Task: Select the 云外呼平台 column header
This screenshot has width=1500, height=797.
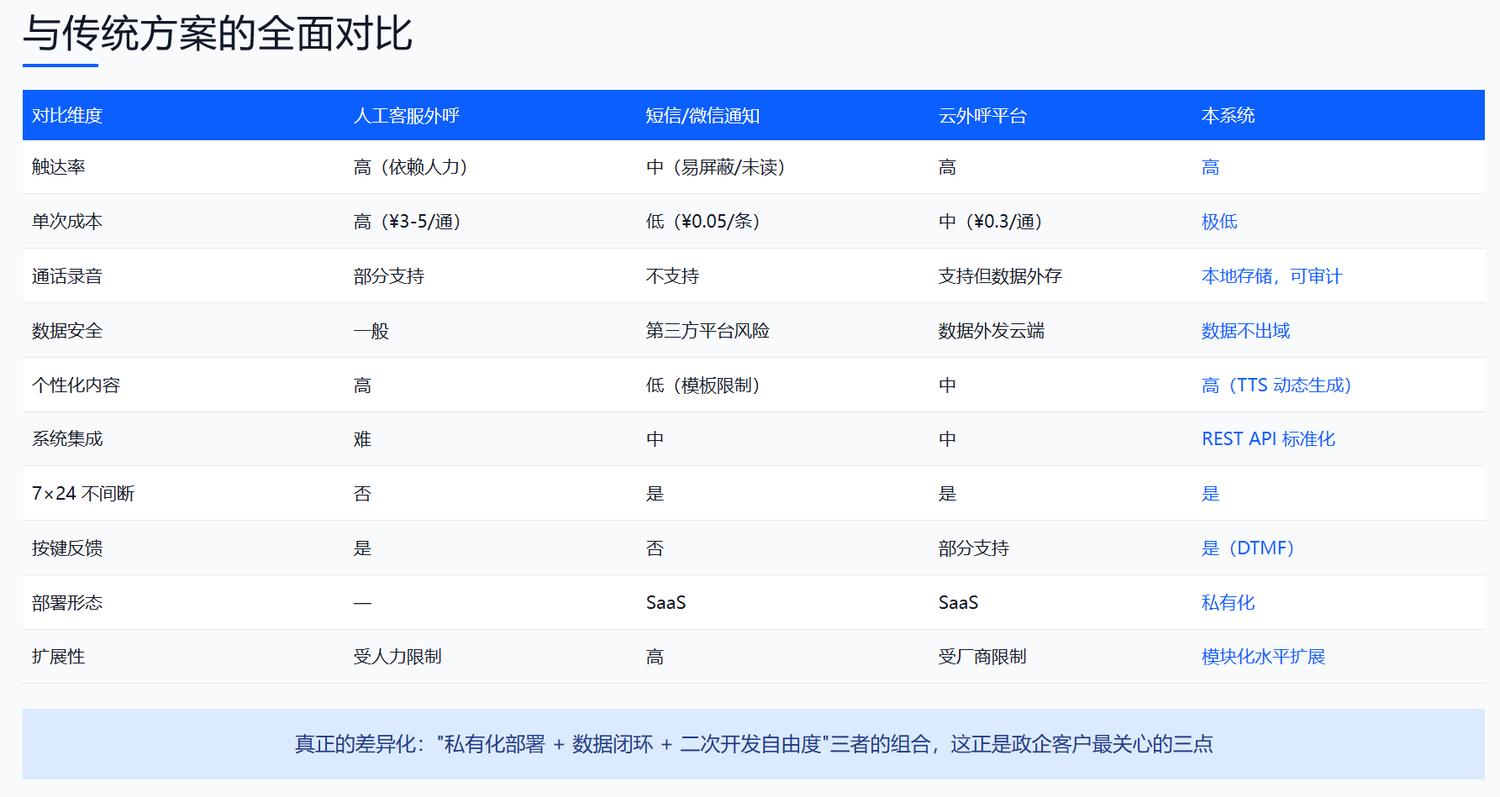Action: (x=982, y=115)
